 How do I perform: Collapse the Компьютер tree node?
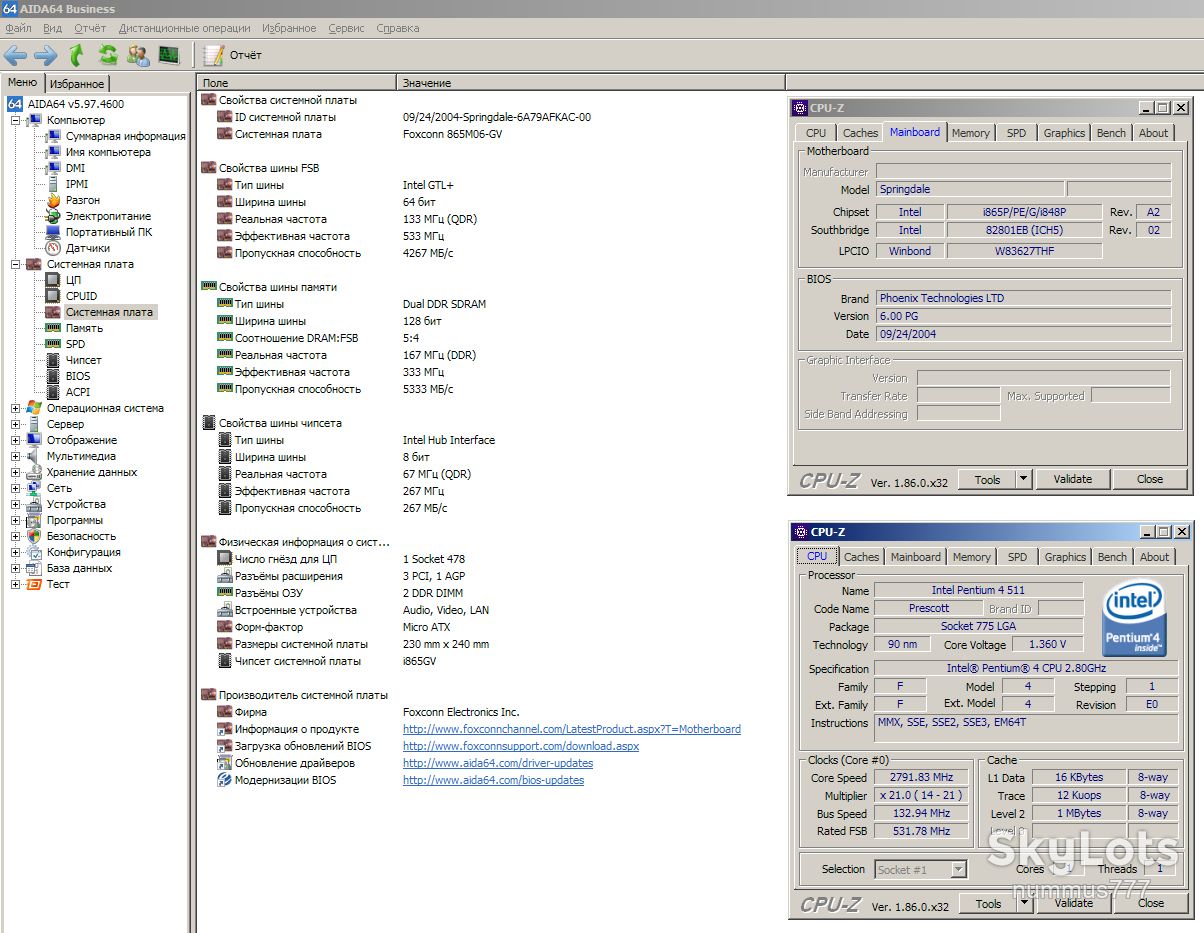(x=16, y=120)
